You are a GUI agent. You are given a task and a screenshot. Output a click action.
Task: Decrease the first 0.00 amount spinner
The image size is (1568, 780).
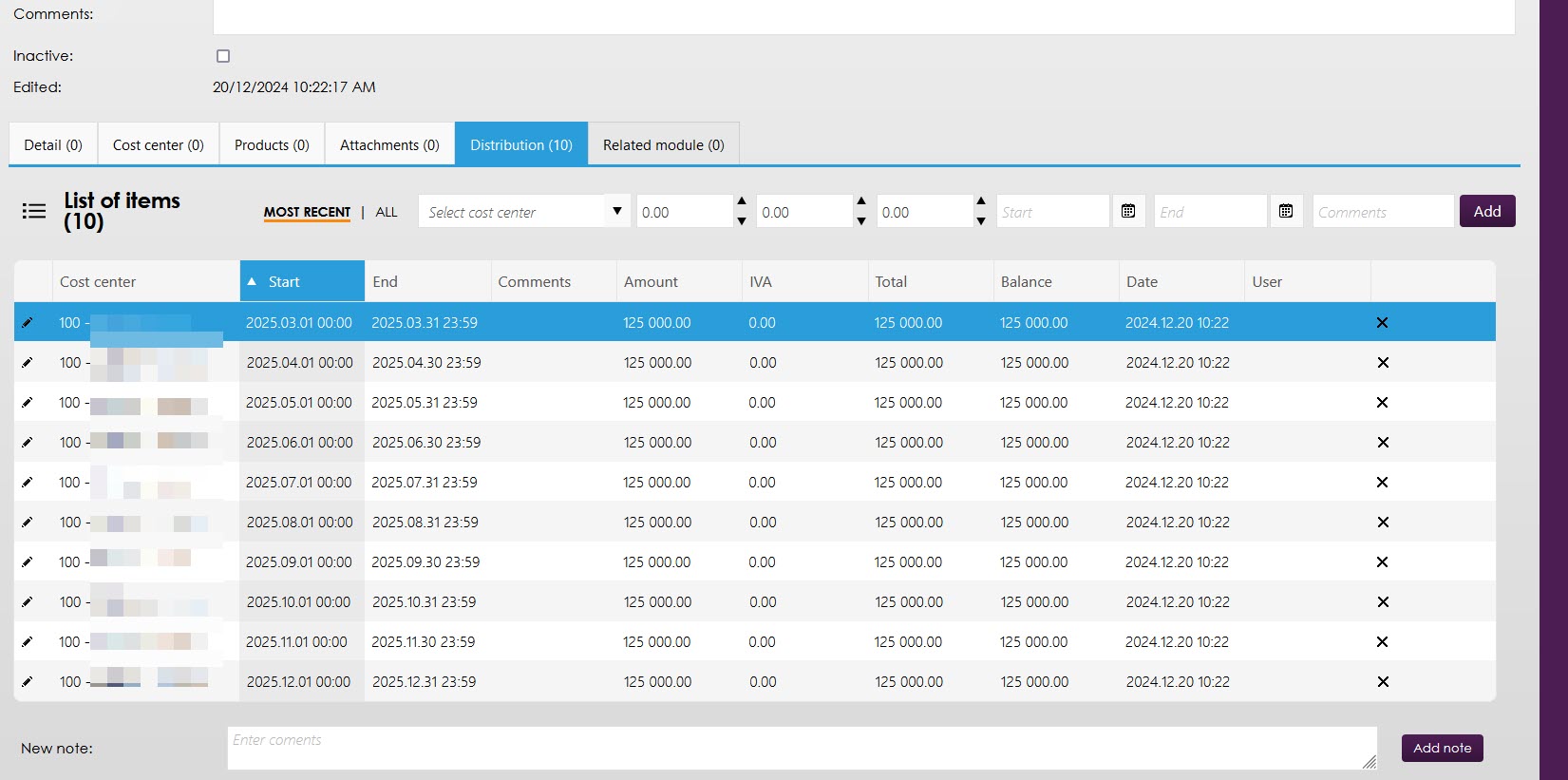click(x=742, y=220)
